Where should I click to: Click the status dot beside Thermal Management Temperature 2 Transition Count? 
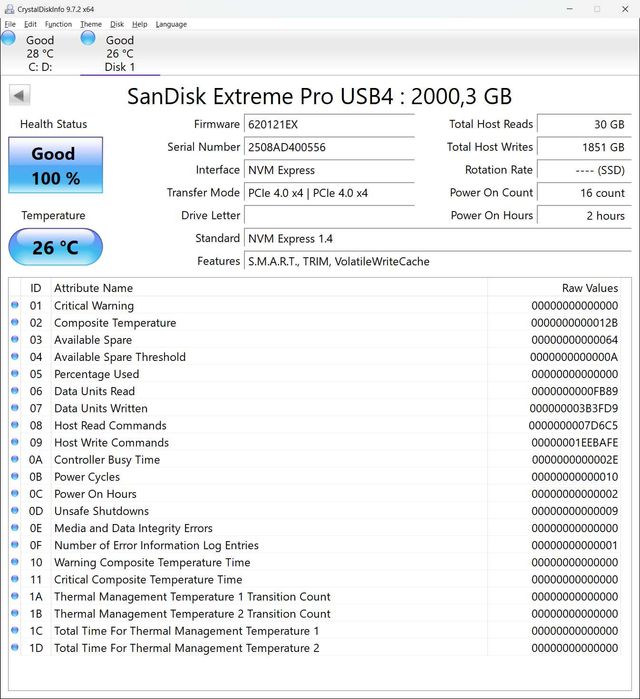(15, 613)
